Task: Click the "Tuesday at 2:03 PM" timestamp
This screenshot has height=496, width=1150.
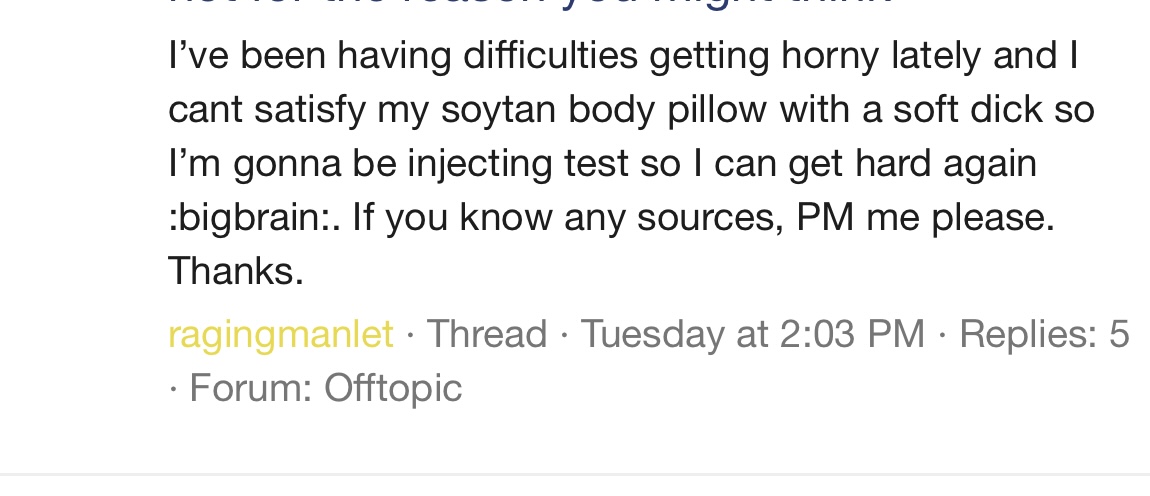Action: [x=752, y=334]
